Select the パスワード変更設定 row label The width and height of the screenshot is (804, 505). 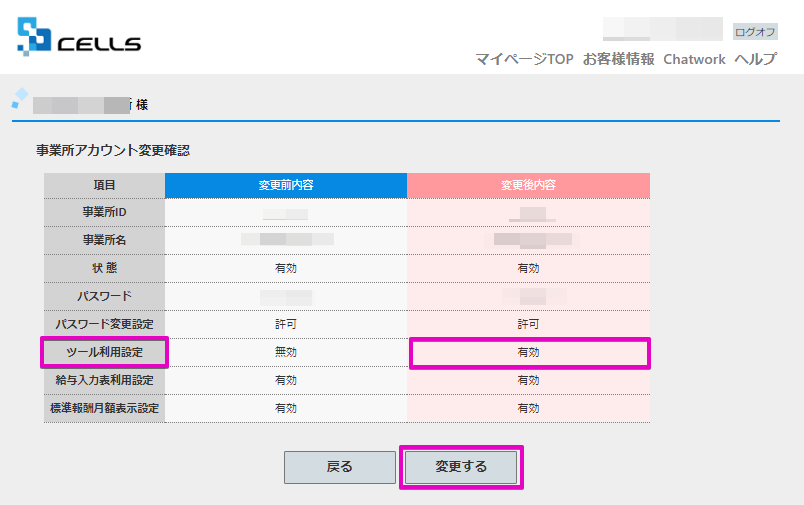pyautogui.click(x=105, y=325)
